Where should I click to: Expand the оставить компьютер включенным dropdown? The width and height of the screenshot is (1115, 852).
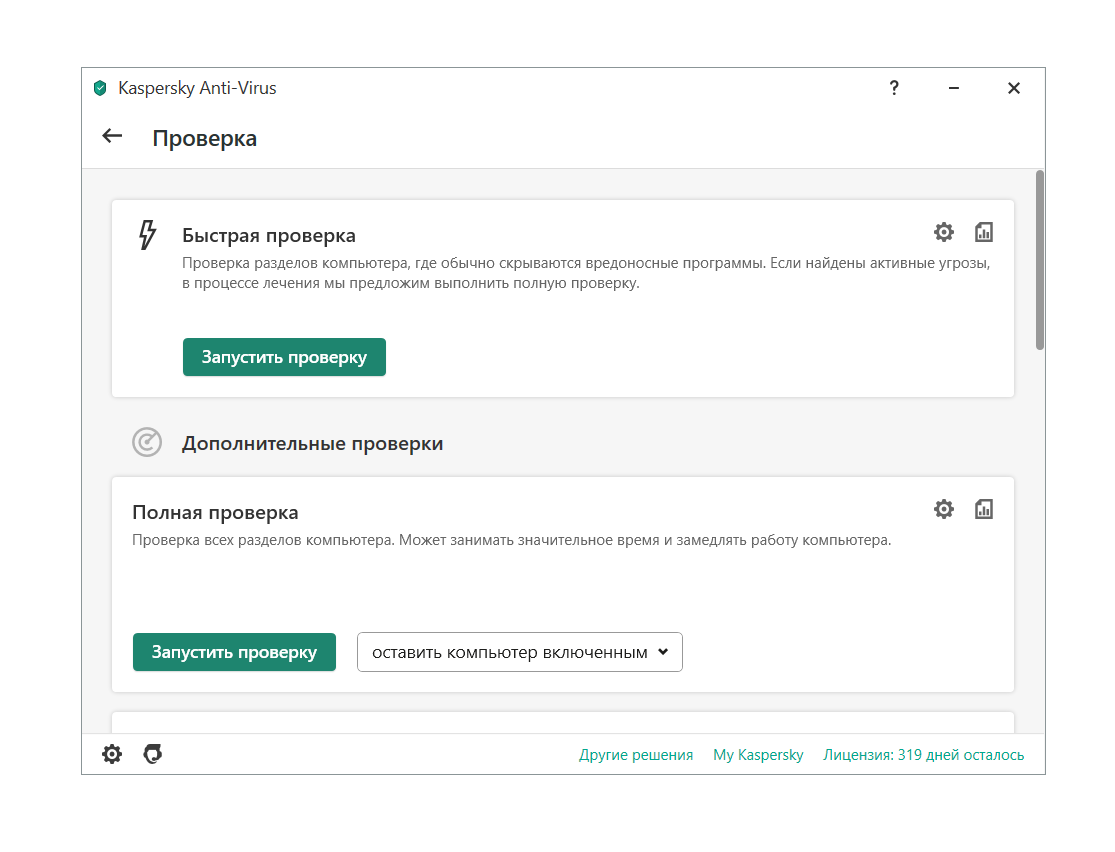(x=520, y=652)
